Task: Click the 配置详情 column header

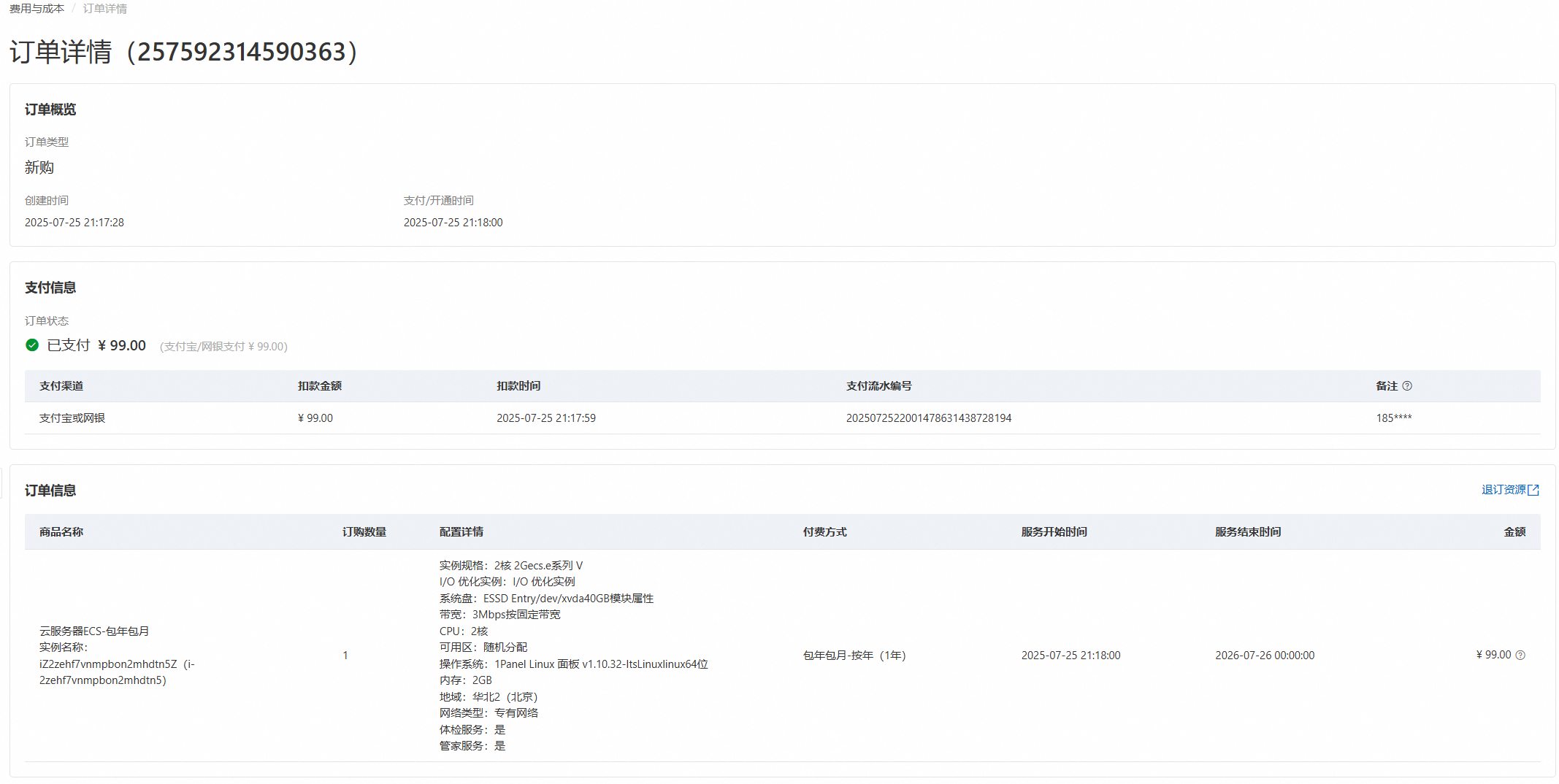Action: click(x=461, y=532)
